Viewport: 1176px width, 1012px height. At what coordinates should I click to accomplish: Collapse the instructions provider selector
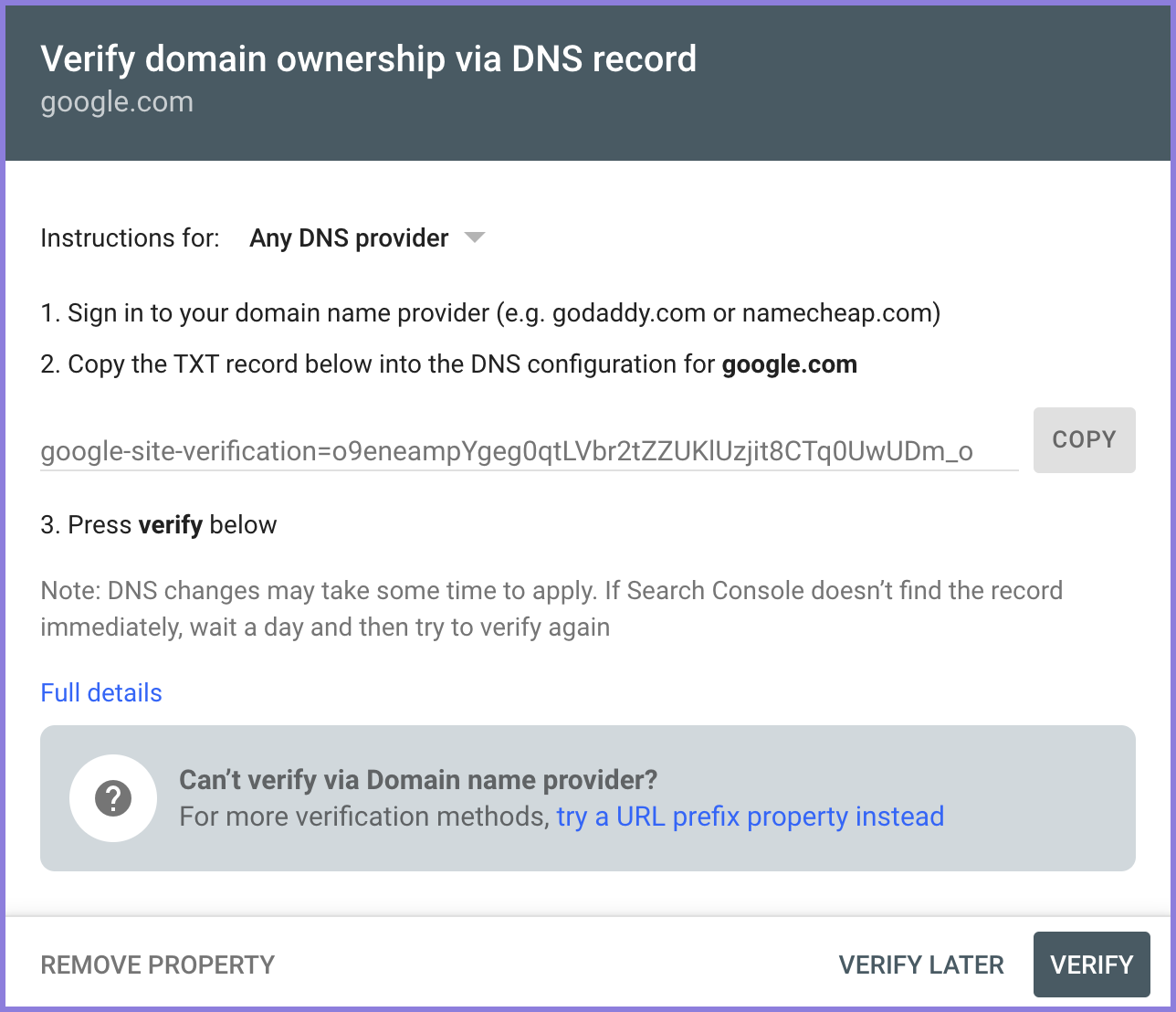(475, 237)
